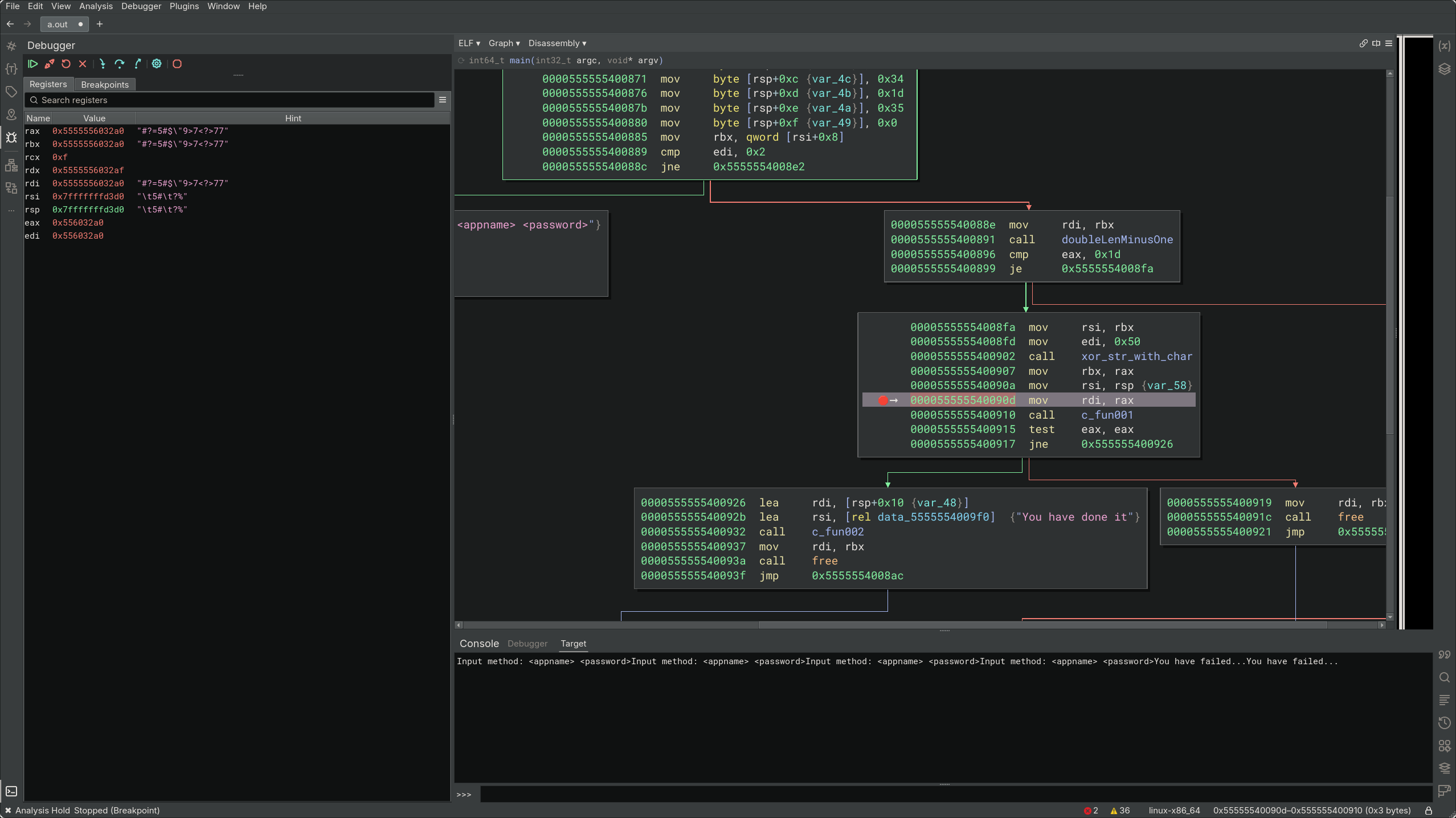Click the Restart debugging icon
Screen dimensions: 1456x818
pyautogui.click(x=66, y=64)
